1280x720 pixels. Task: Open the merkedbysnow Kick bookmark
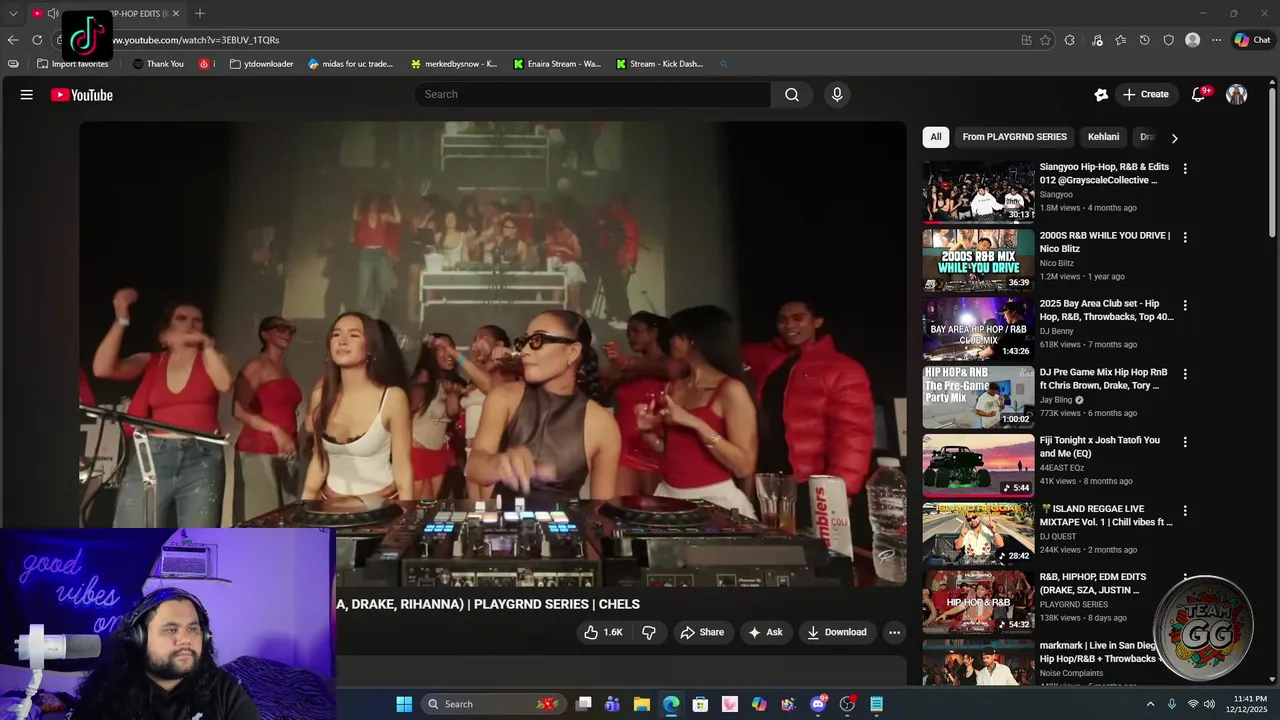tap(453, 64)
